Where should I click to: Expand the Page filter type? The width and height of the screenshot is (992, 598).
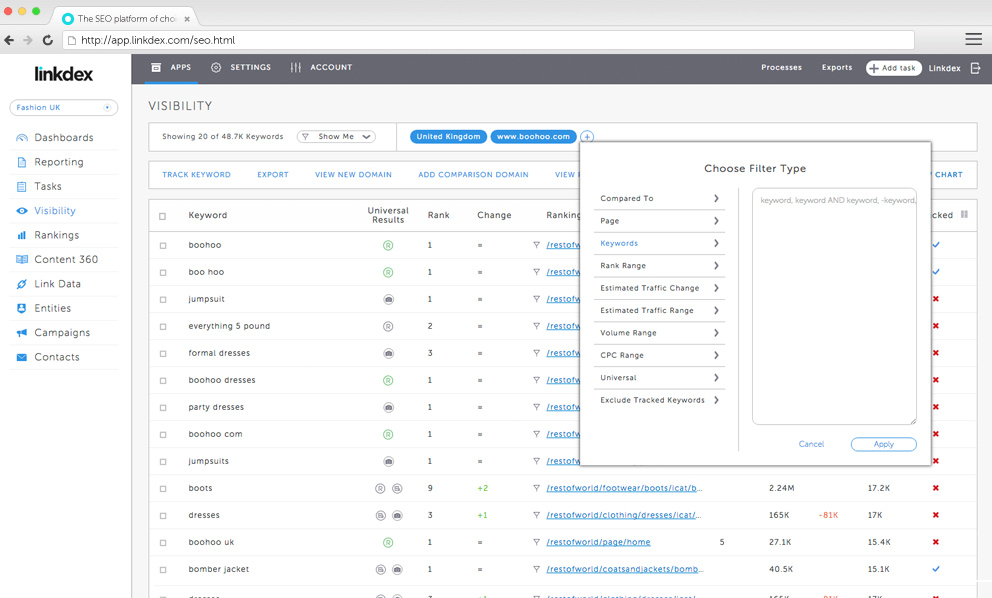click(659, 221)
